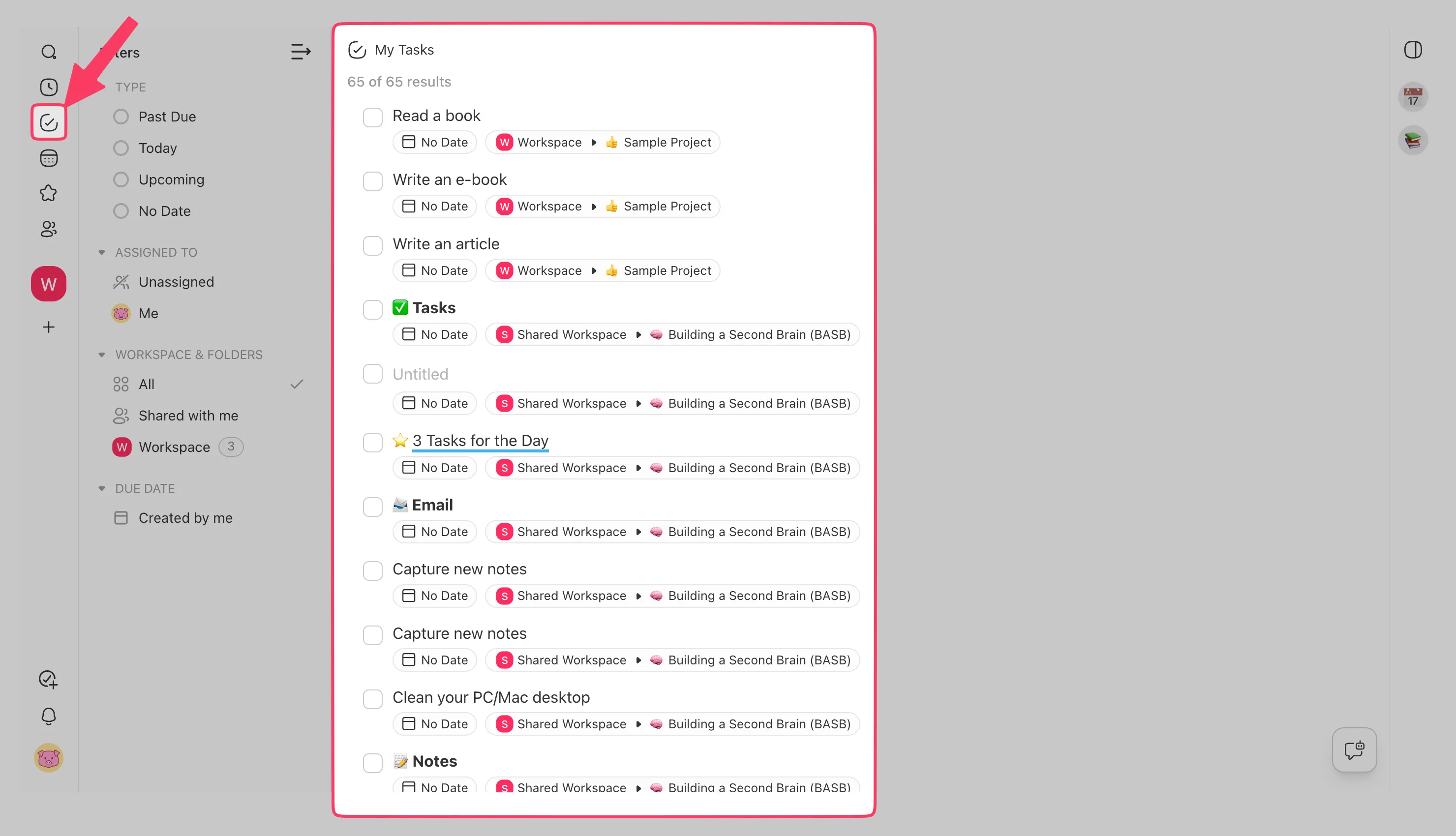Check off the Read a book task
The height and width of the screenshot is (836, 1456).
click(x=373, y=117)
